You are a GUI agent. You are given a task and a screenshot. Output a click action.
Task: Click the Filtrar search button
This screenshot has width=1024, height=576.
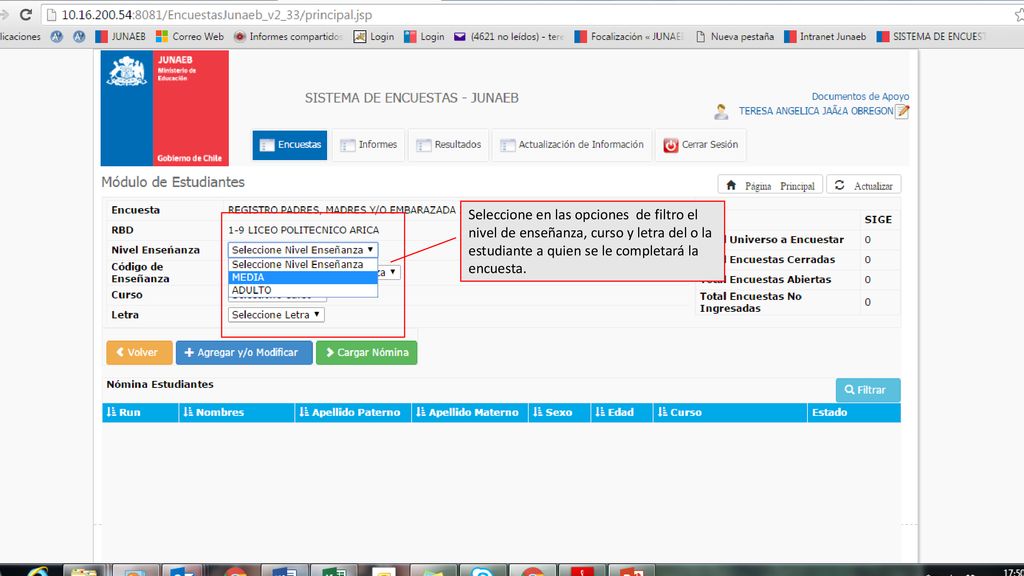click(x=868, y=390)
